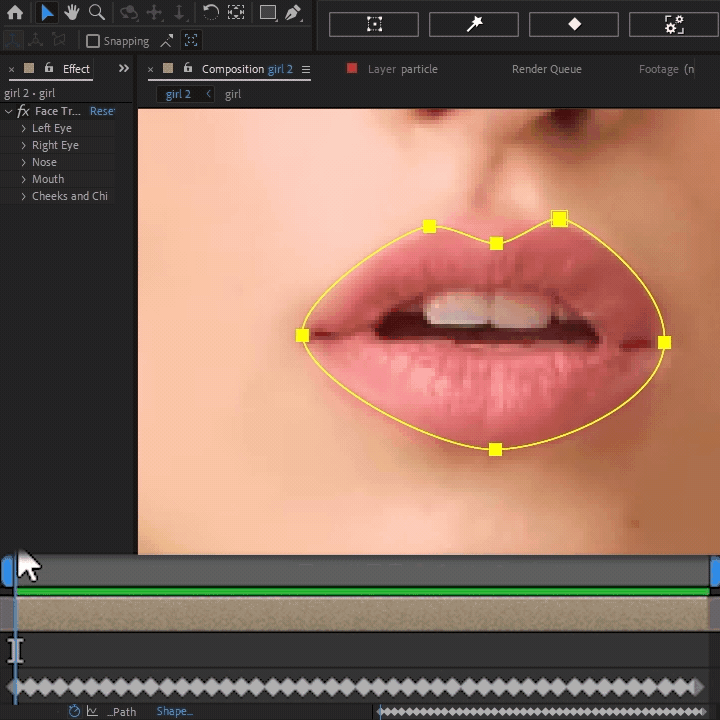Click the diamond keyframe button
The height and width of the screenshot is (720, 720).
(574, 24)
